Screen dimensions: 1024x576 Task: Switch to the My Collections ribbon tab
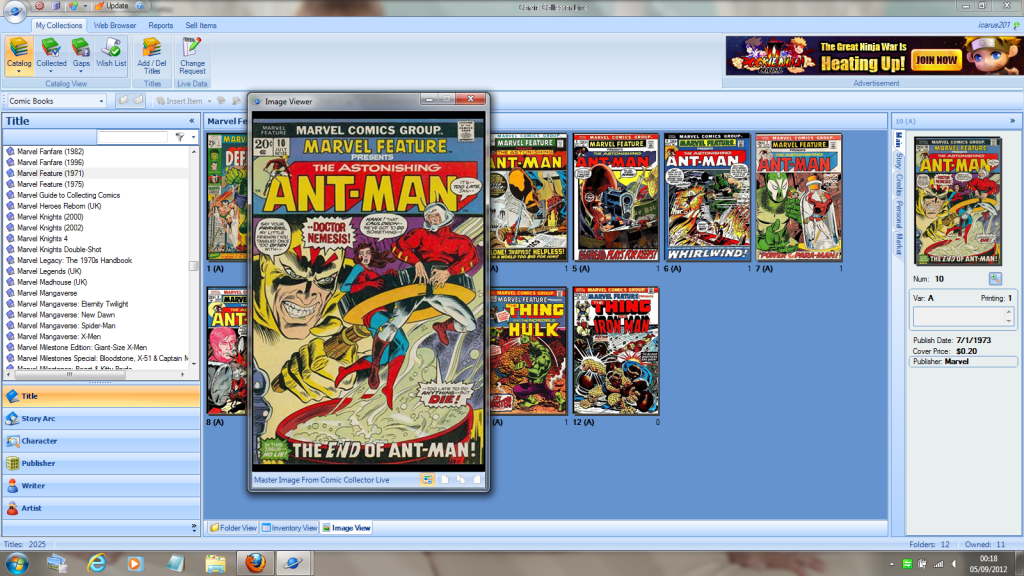pyautogui.click(x=59, y=25)
